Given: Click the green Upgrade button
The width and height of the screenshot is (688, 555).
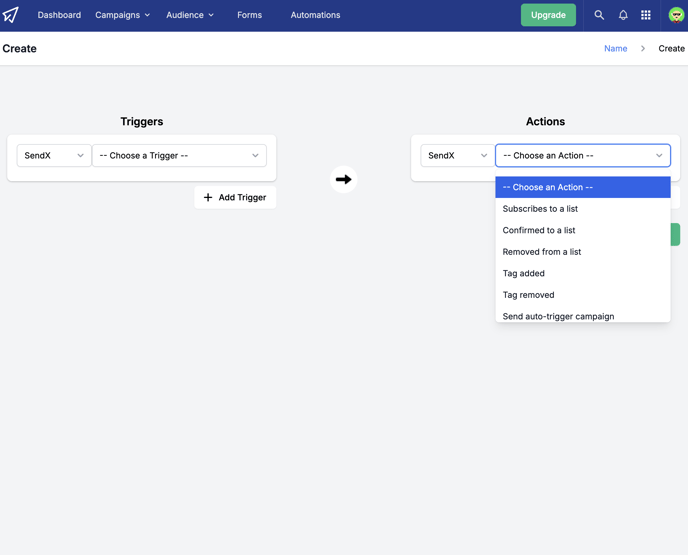Looking at the screenshot, I should [548, 15].
